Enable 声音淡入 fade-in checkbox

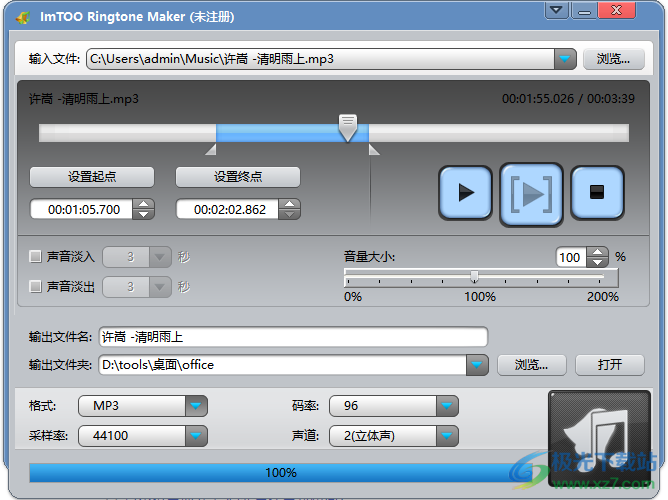tap(35, 256)
